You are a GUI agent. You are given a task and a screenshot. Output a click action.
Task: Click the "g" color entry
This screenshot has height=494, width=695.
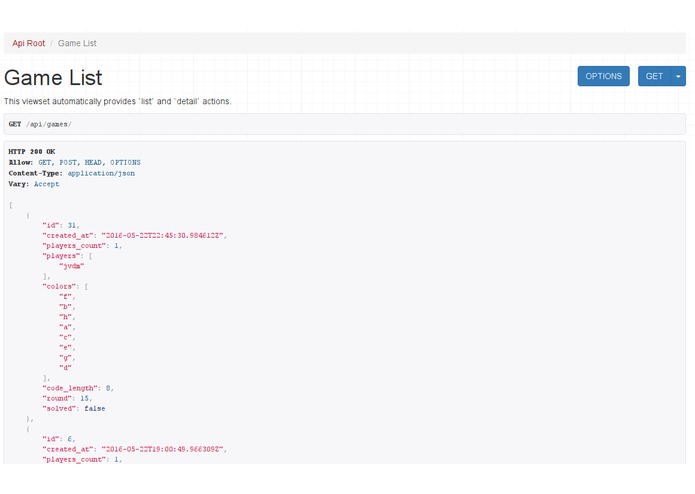[67, 358]
